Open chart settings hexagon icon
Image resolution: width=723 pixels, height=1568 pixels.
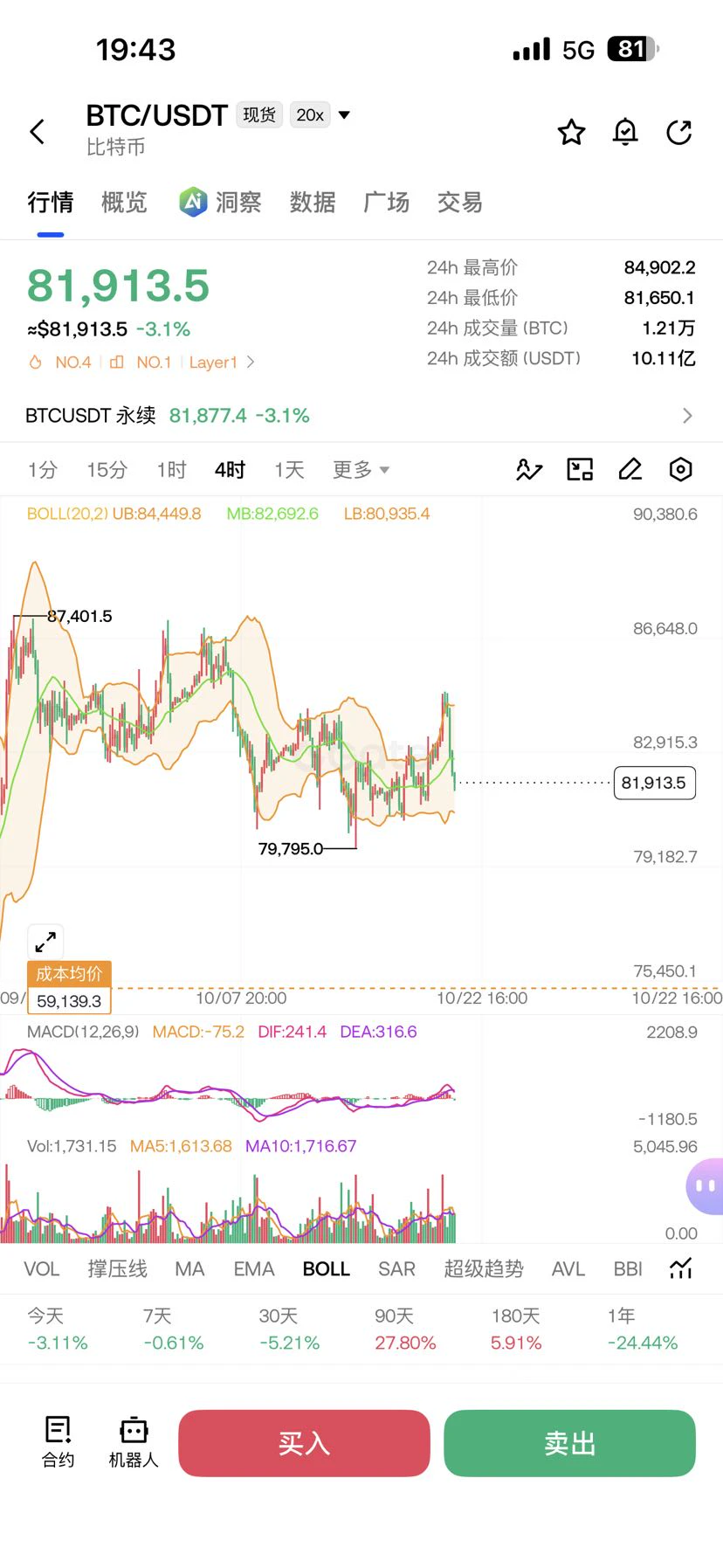point(681,470)
